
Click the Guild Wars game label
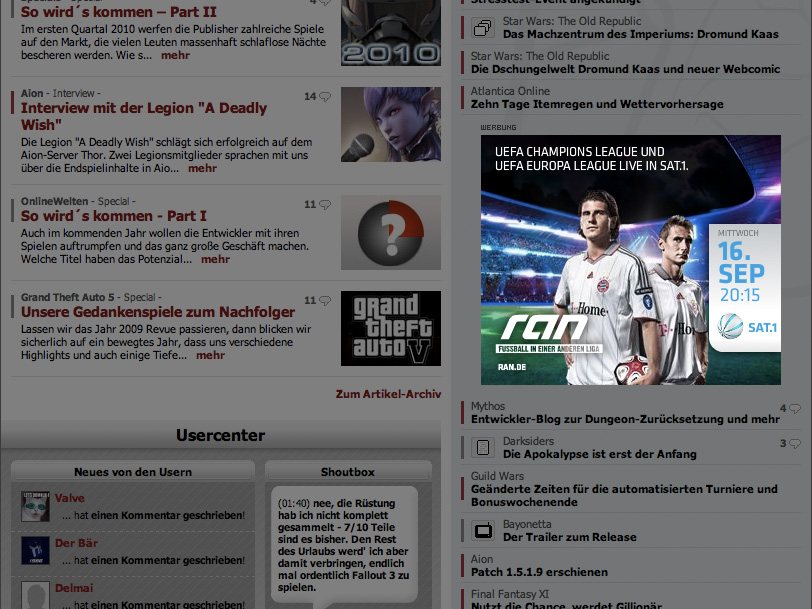497,476
